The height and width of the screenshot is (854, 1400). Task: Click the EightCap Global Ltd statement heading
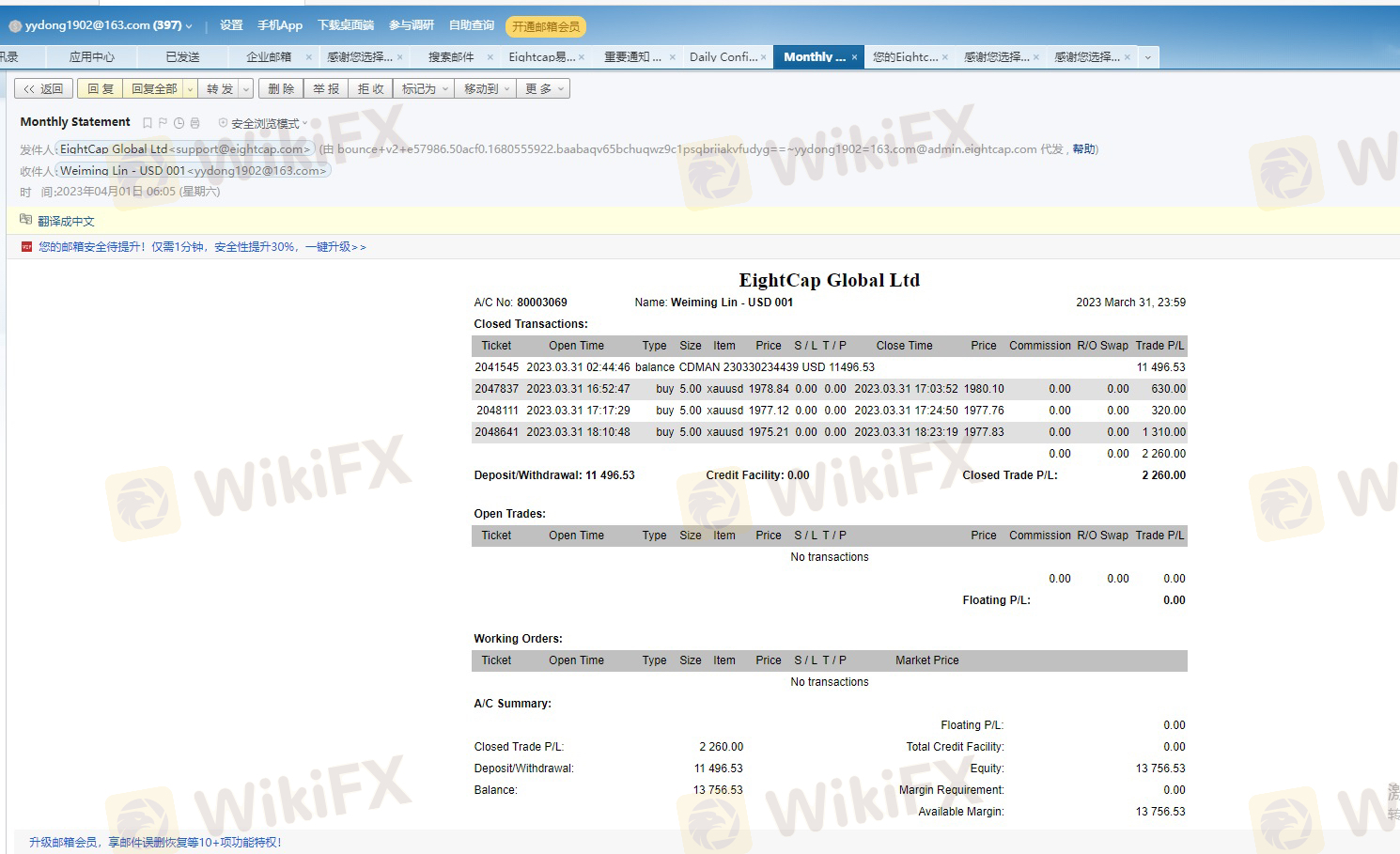[830, 280]
